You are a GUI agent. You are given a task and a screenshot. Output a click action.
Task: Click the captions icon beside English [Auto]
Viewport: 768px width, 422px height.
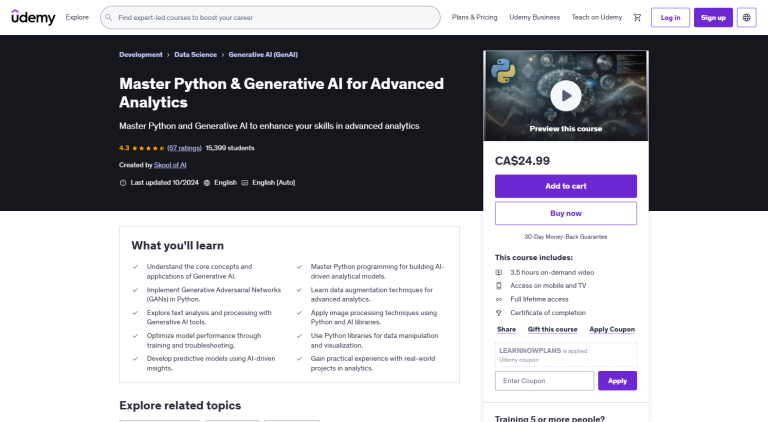245,183
